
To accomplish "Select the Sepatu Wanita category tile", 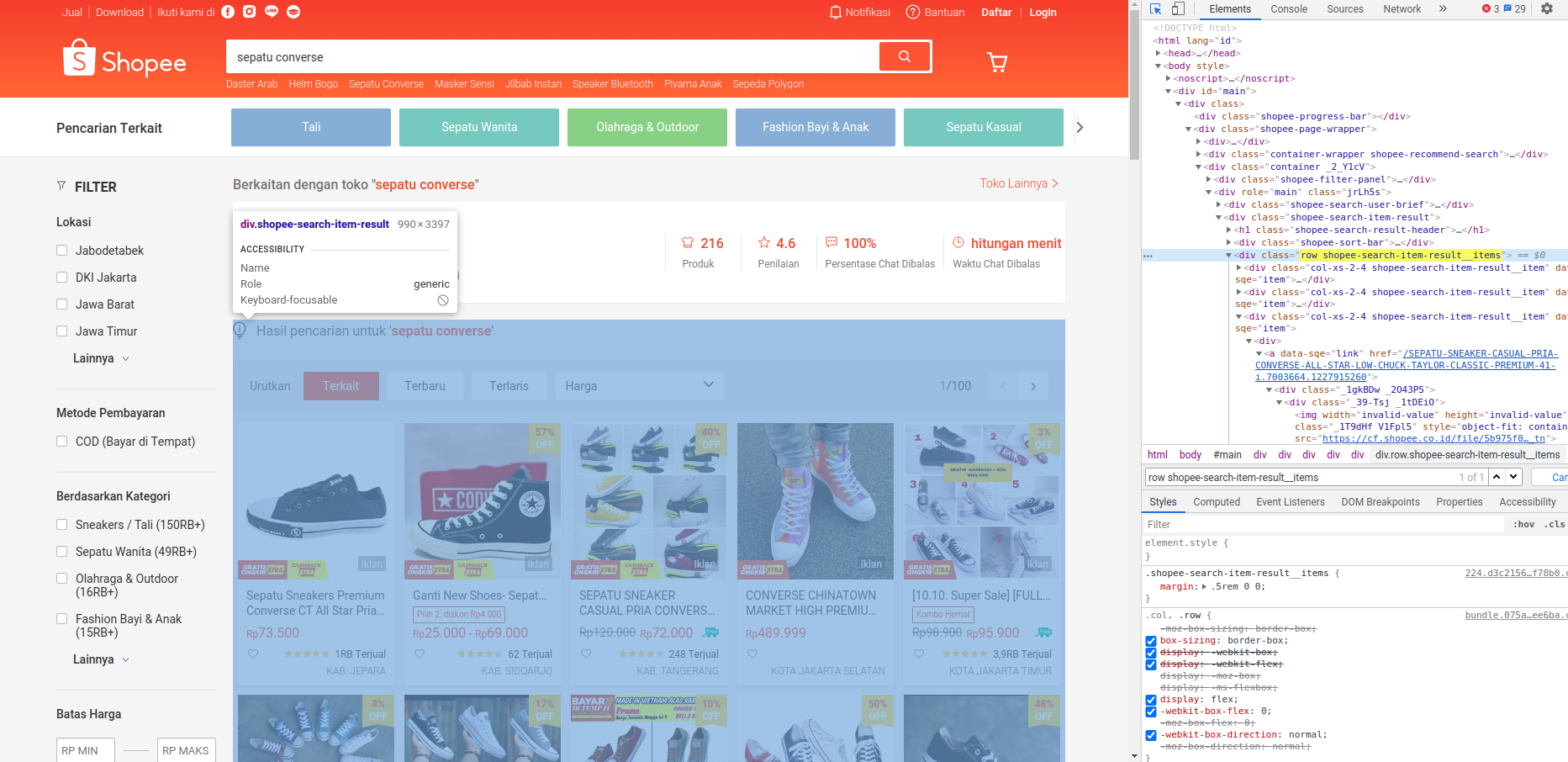I will pyautogui.click(x=479, y=127).
